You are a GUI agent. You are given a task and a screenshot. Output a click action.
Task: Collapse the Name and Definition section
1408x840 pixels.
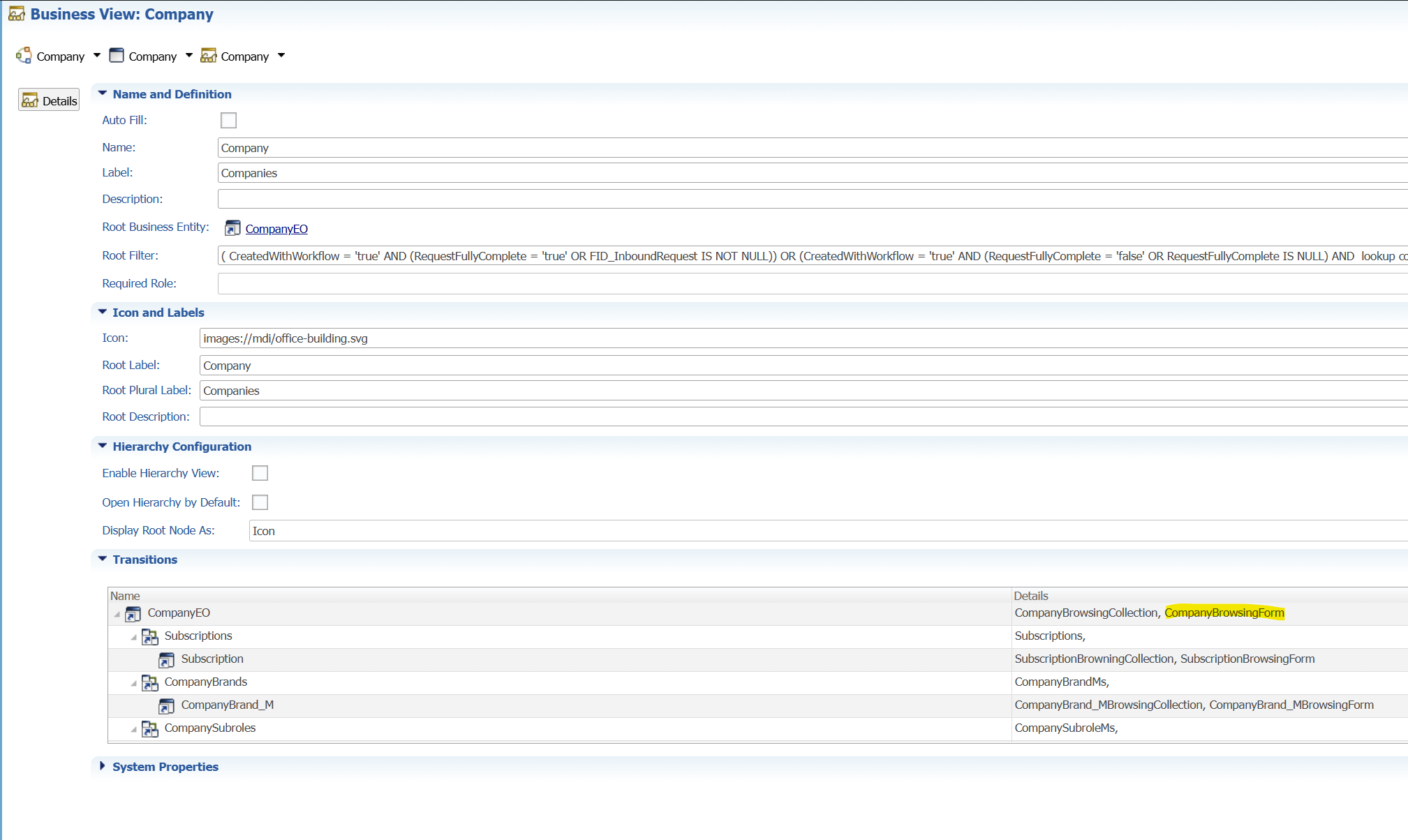[x=103, y=93]
